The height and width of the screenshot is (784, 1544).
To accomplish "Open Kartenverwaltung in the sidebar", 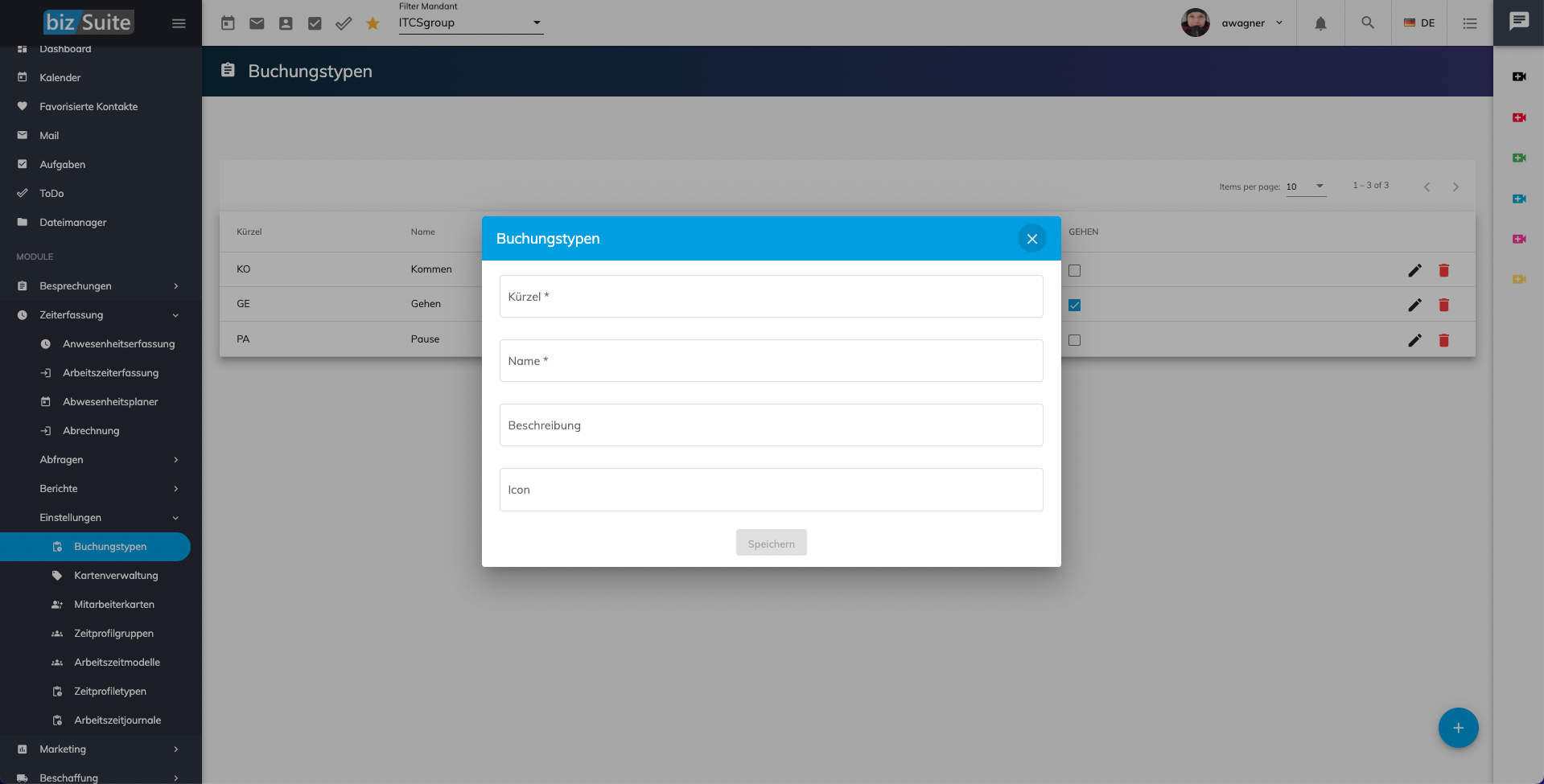I will coord(116,576).
